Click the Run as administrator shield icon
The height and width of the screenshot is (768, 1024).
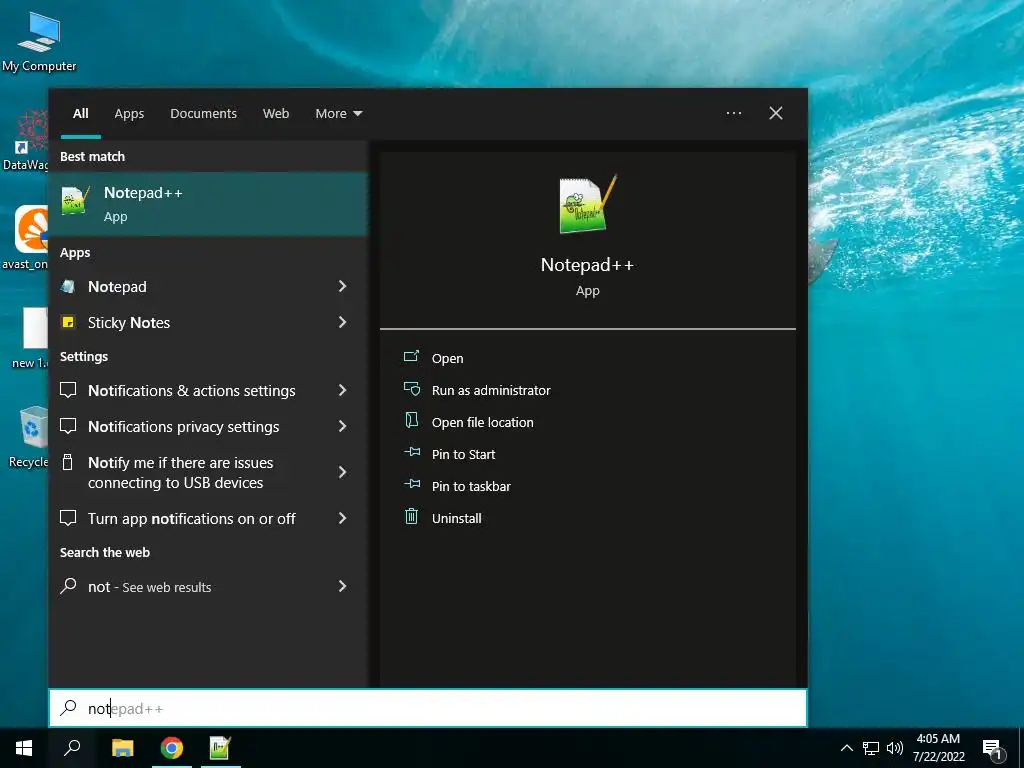tap(411, 389)
